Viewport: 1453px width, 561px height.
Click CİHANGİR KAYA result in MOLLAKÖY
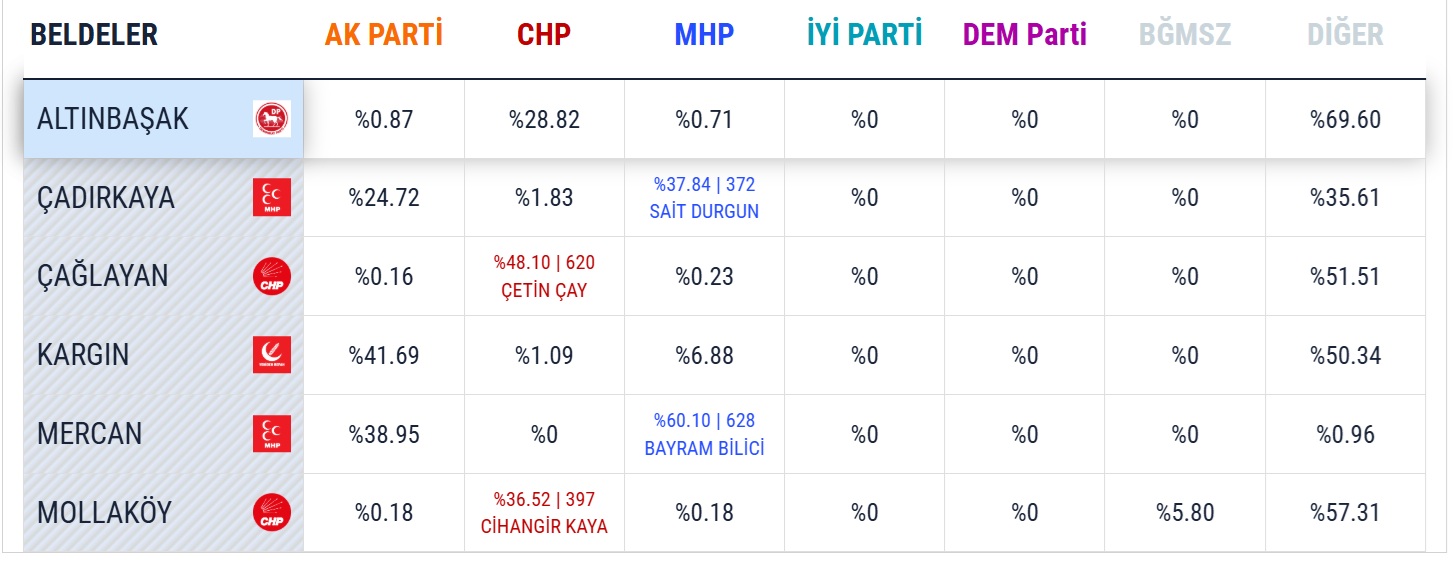[544, 513]
